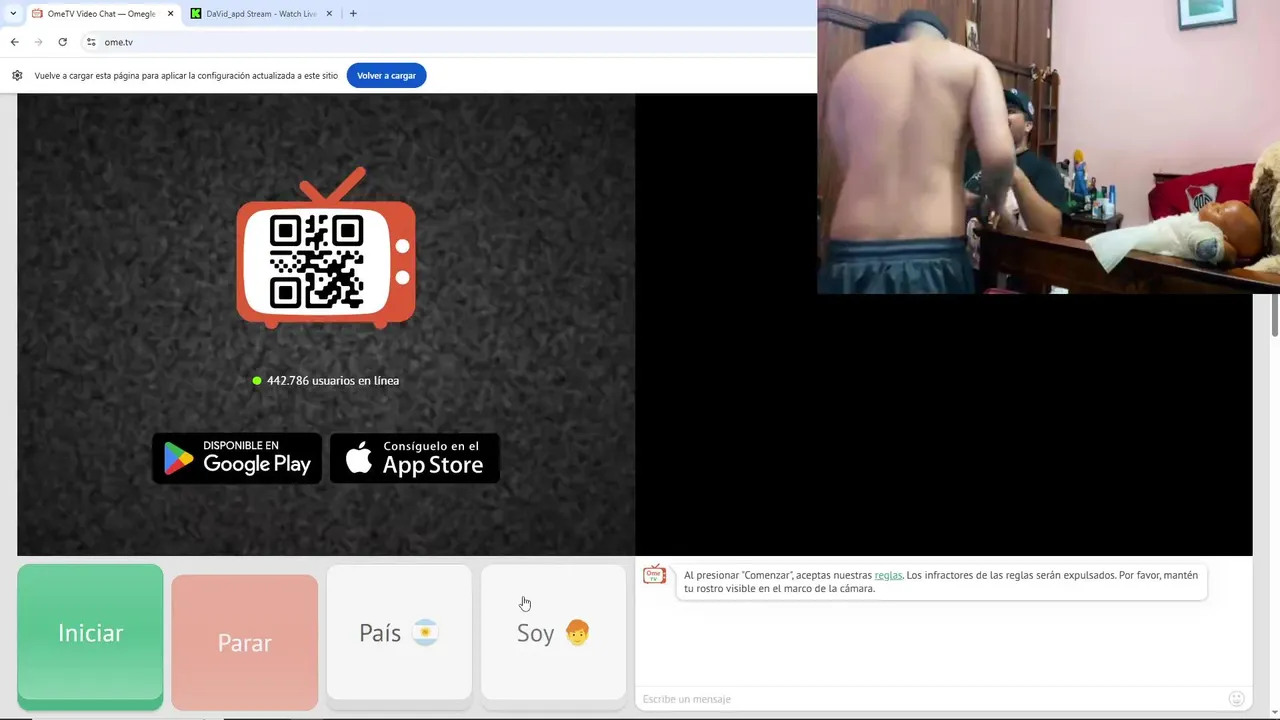Click the webcam overlay video feed

point(1048,147)
